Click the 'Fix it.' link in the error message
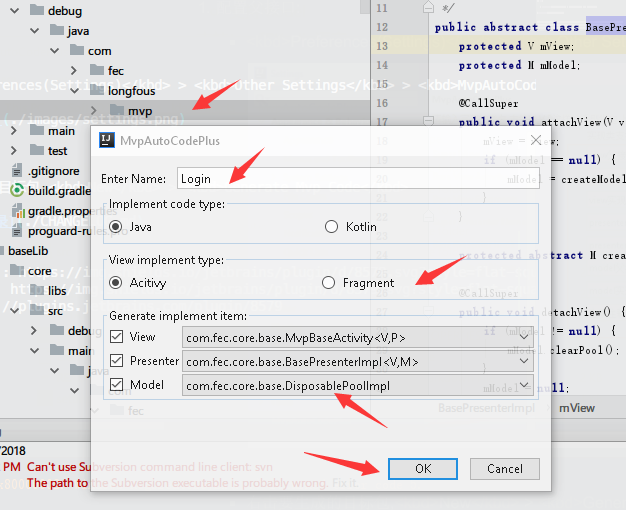 345,483
